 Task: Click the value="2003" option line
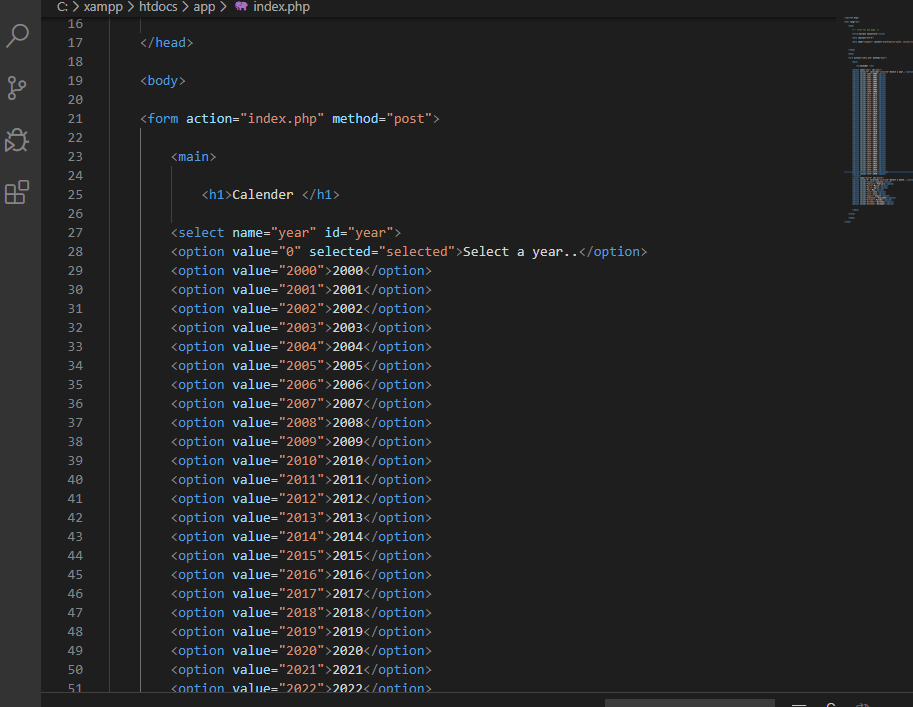[301, 328]
